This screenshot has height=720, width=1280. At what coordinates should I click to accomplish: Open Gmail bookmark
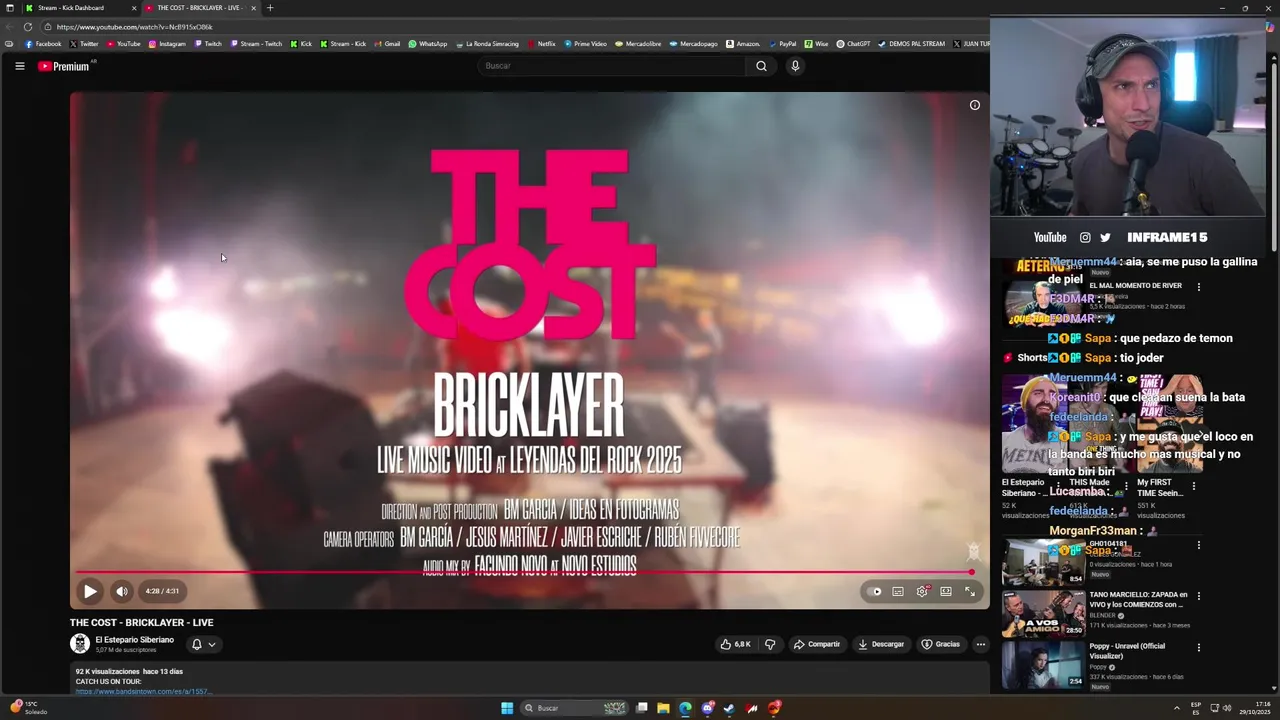(387, 44)
